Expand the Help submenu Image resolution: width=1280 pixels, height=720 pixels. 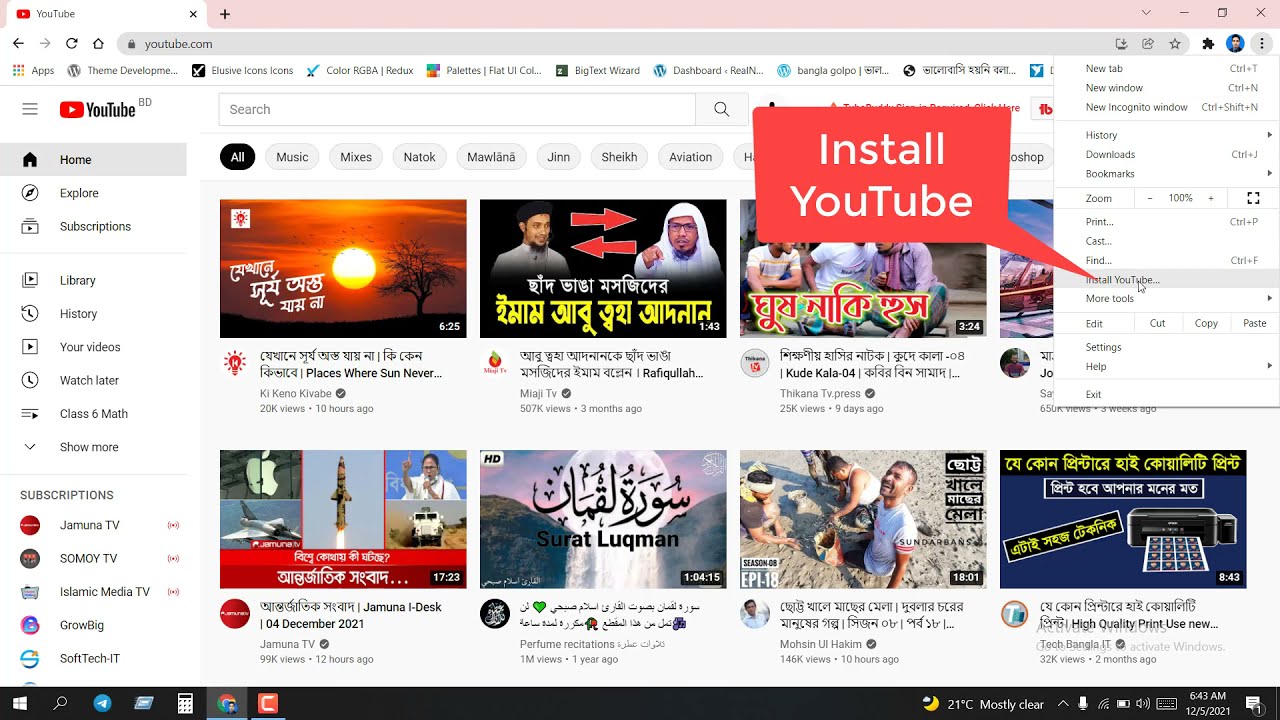[x=1168, y=366]
